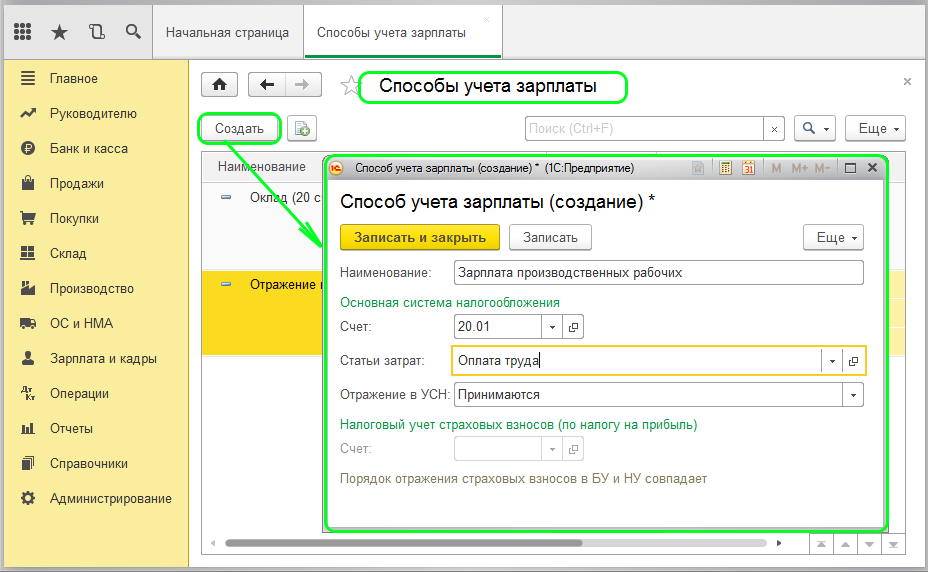Viewport: 928px width, 572px height.
Task: Expand the Статьи затрат dropdown arrow
Action: click(x=832, y=361)
